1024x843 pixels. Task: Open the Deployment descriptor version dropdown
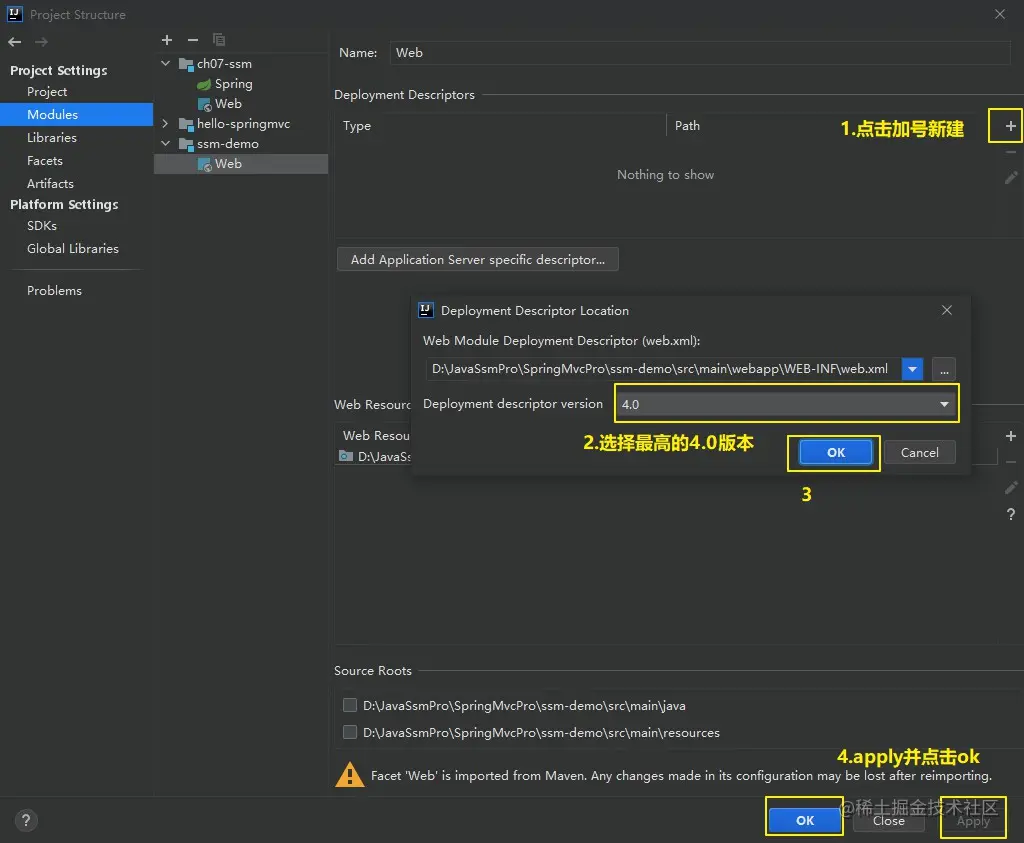(x=786, y=404)
